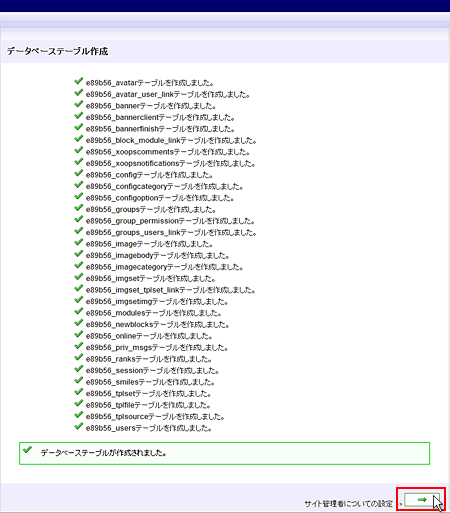The image size is (450, 513).
Task: Click the e89b56_xoopscomments table message
Action: pos(168,152)
